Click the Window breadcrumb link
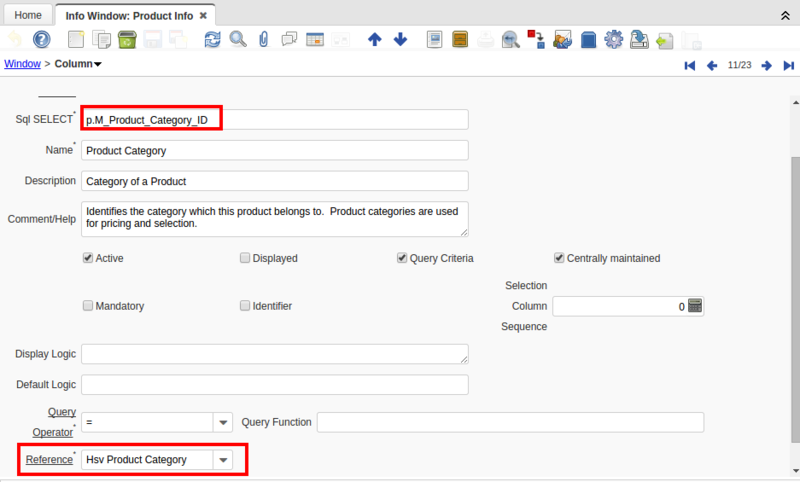 pyautogui.click(x=22, y=64)
